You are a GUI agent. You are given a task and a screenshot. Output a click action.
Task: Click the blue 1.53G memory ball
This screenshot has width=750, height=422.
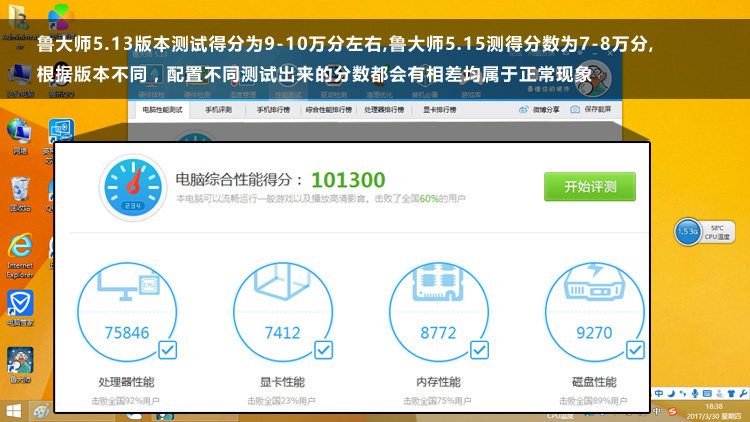coord(688,232)
